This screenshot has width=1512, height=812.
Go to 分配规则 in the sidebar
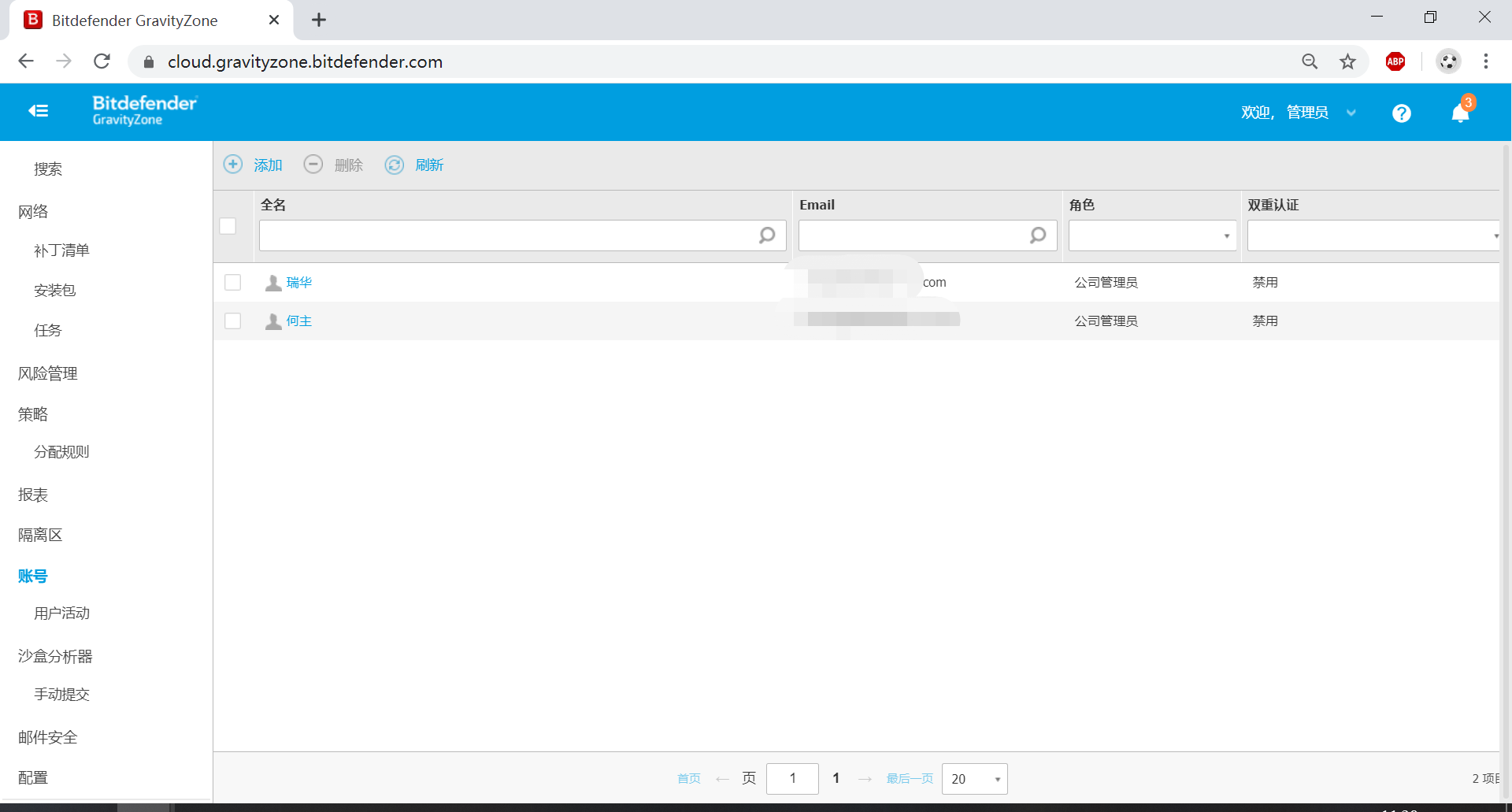coord(61,452)
